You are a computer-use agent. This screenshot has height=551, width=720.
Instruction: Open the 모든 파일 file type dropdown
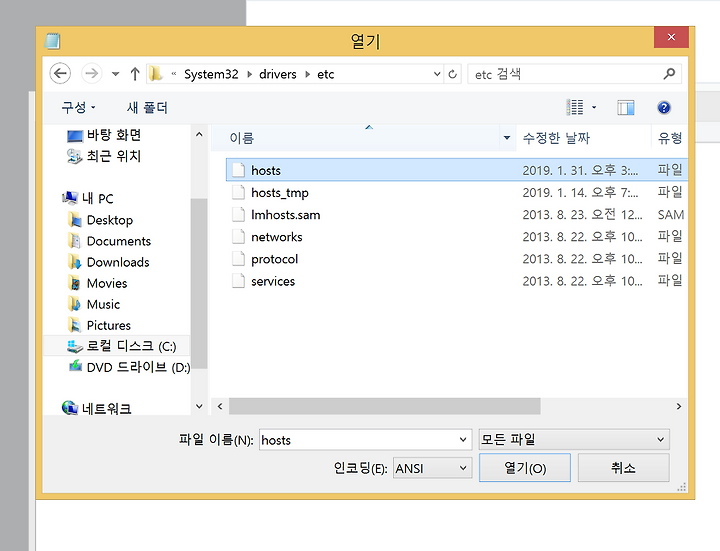[x=574, y=439]
